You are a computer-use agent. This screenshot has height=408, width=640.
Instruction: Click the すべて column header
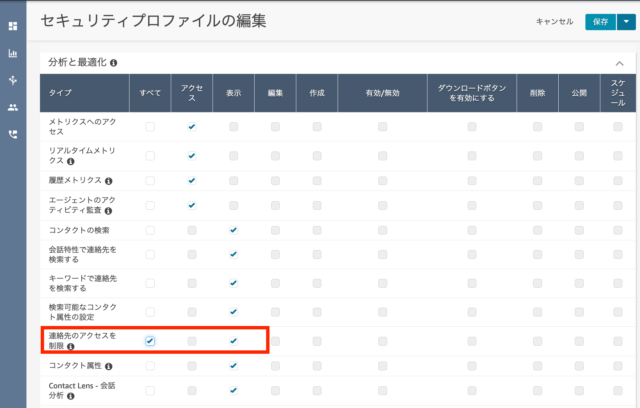(150, 93)
